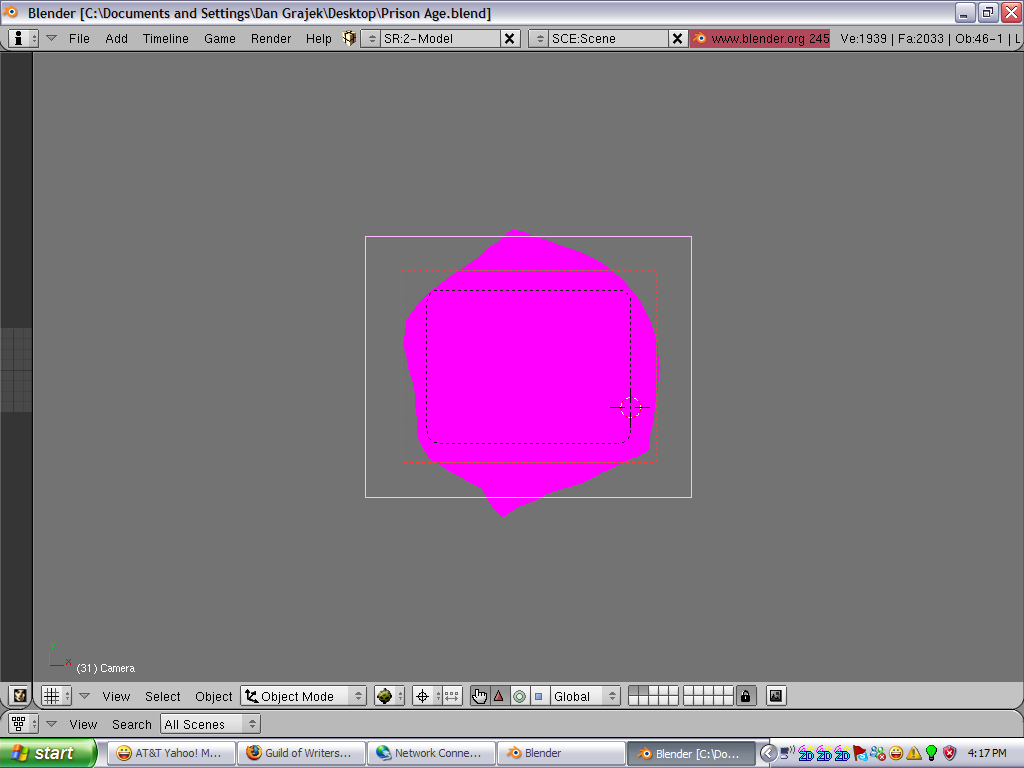Open the pivot point selector
Image resolution: width=1024 pixels, height=768 pixels.
[428, 696]
